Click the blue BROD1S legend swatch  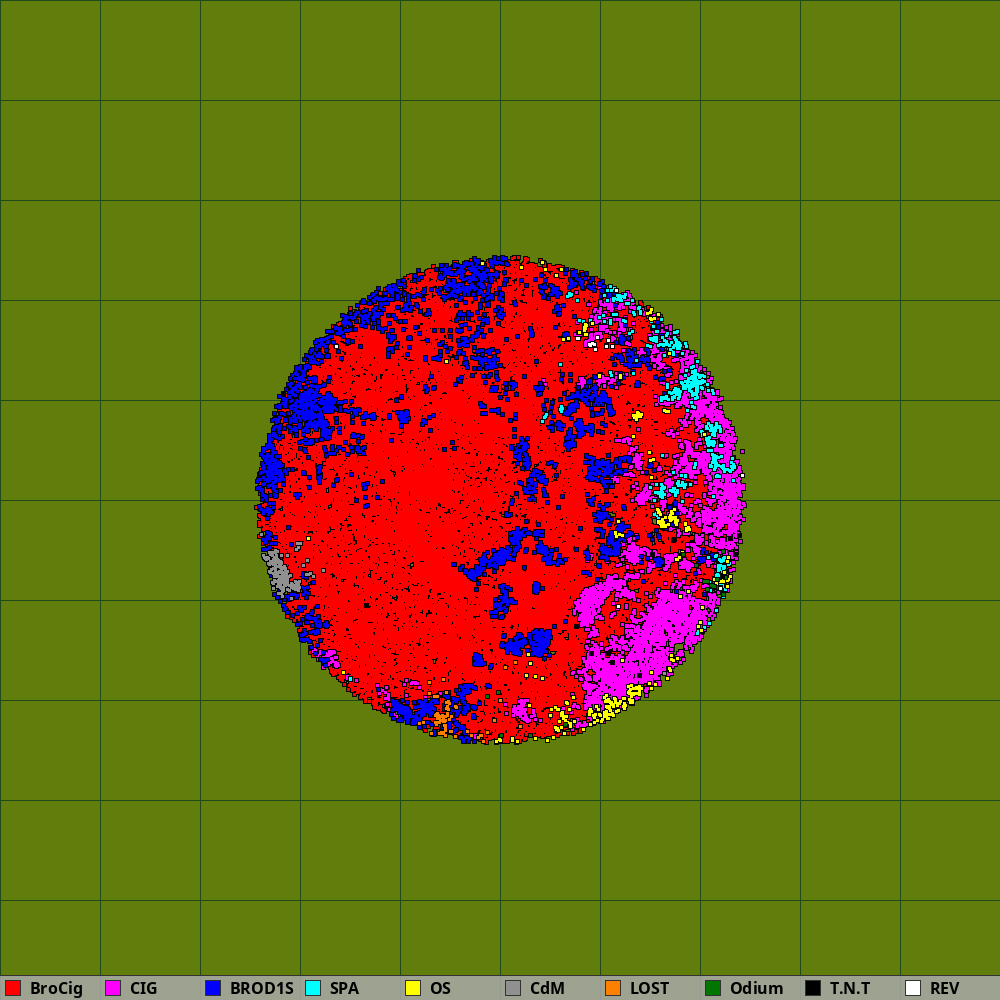point(213,988)
